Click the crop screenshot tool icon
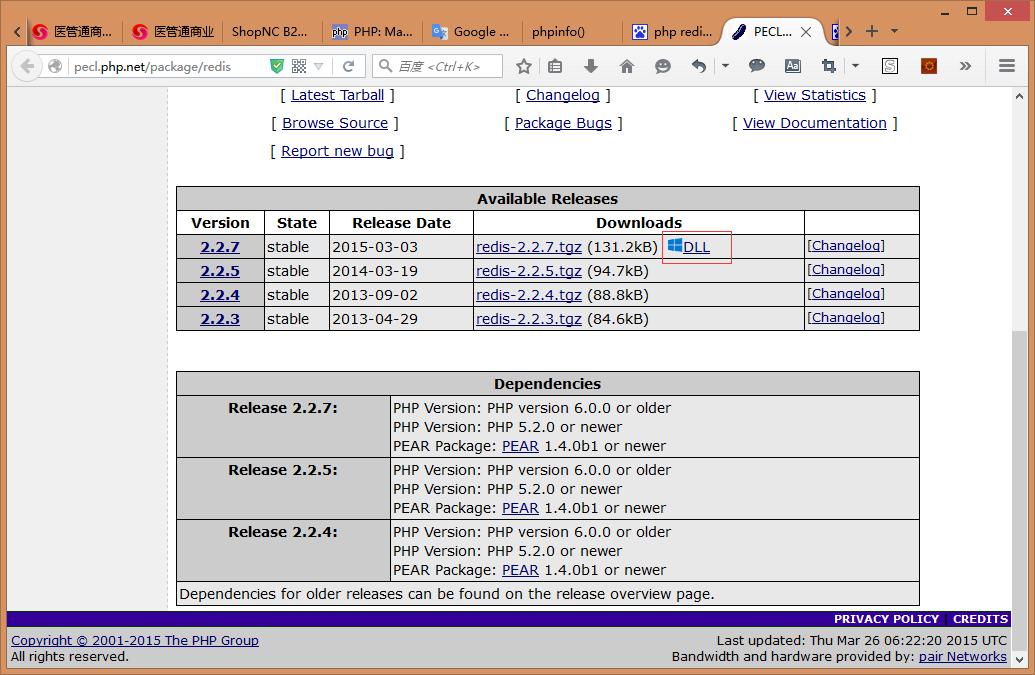Viewport: 1035px width, 675px height. [828, 66]
